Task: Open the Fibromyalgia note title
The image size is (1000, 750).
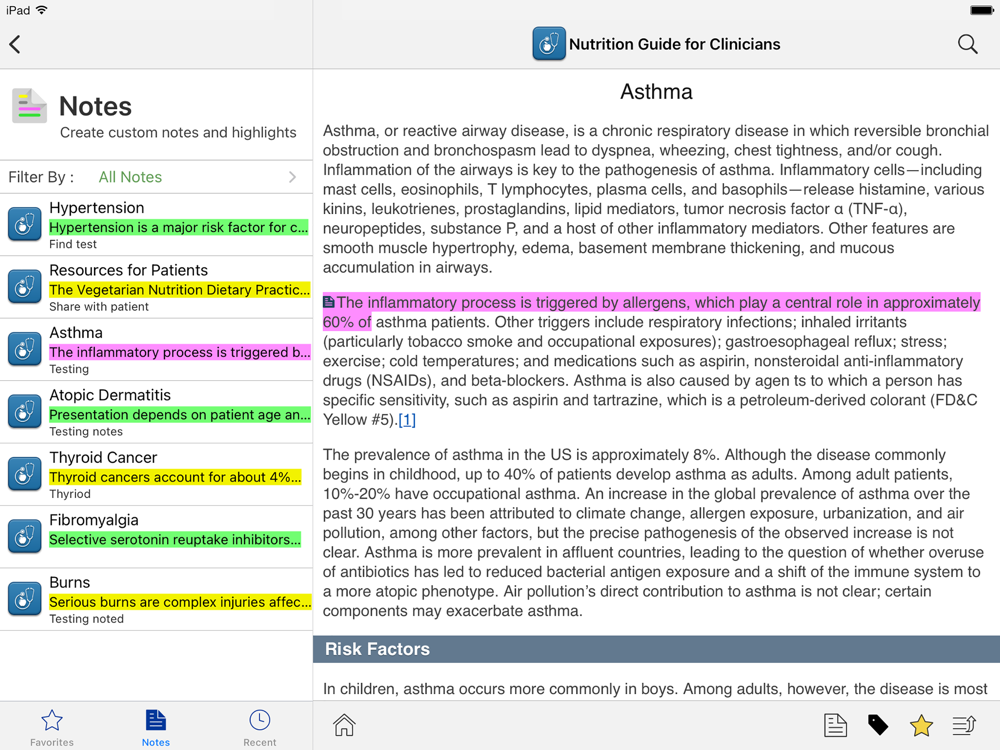Action: click(x=94, y=520)
